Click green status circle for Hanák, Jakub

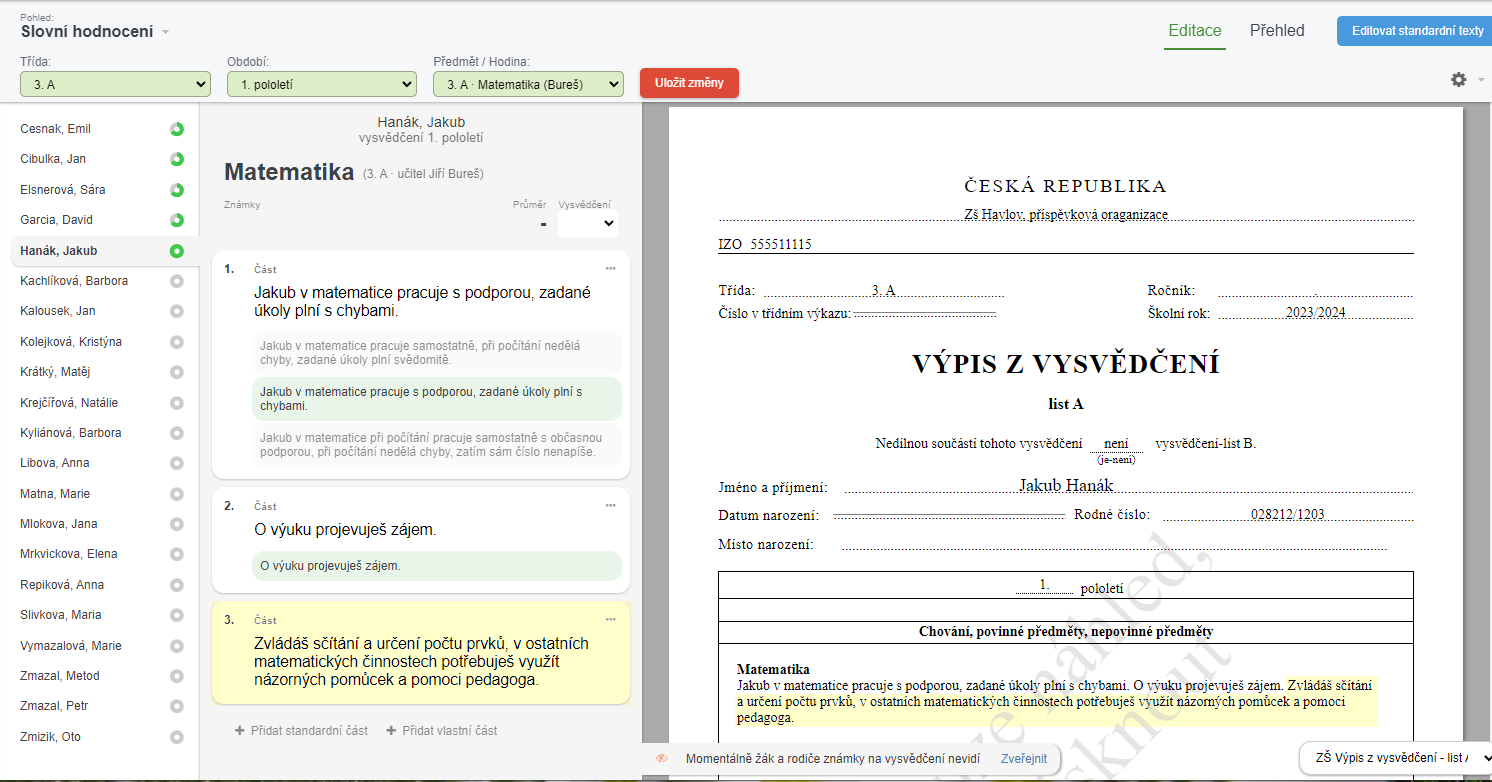point(177,251)
